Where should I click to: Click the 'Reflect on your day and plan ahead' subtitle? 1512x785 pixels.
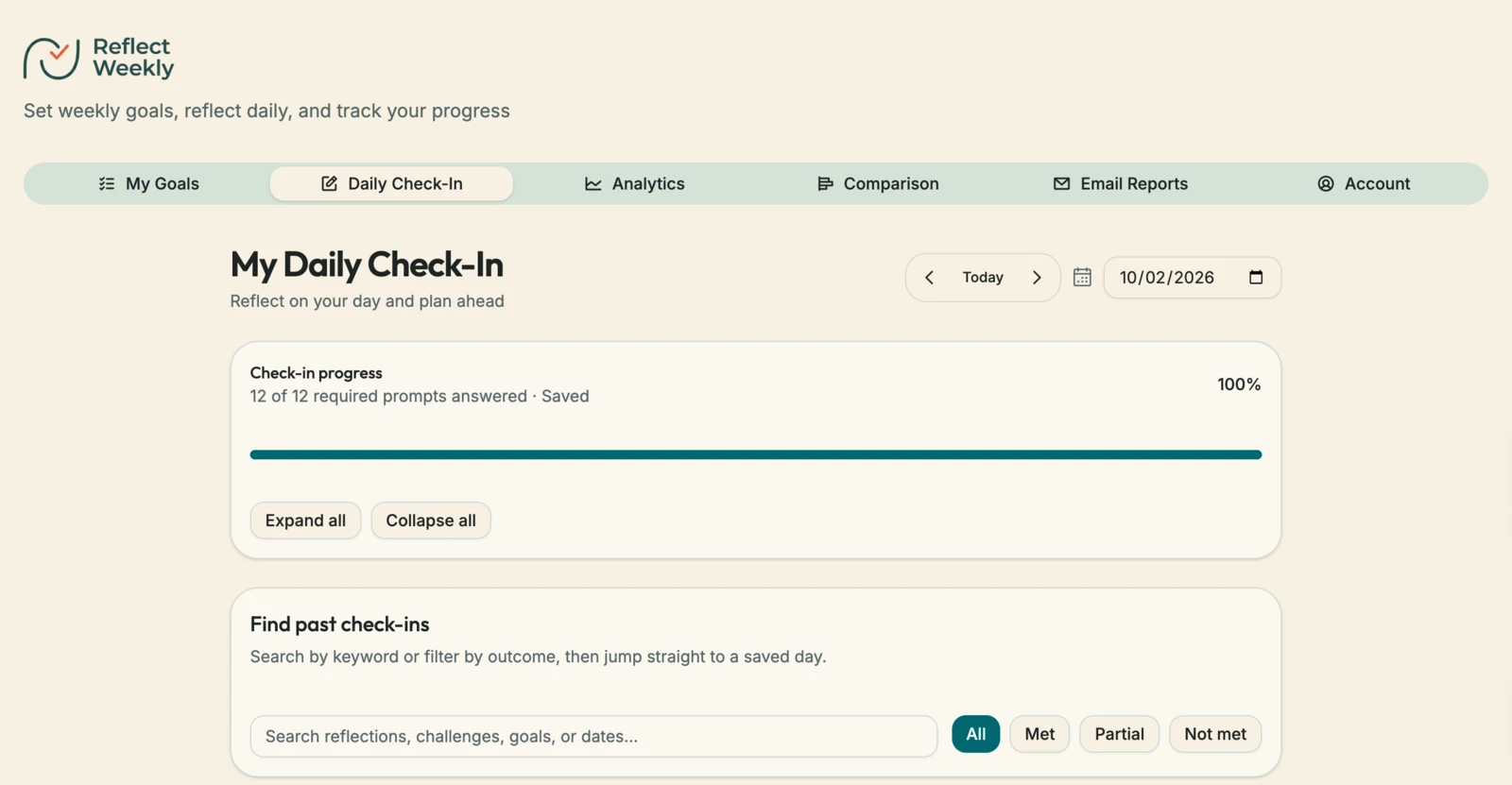(368, 301)
